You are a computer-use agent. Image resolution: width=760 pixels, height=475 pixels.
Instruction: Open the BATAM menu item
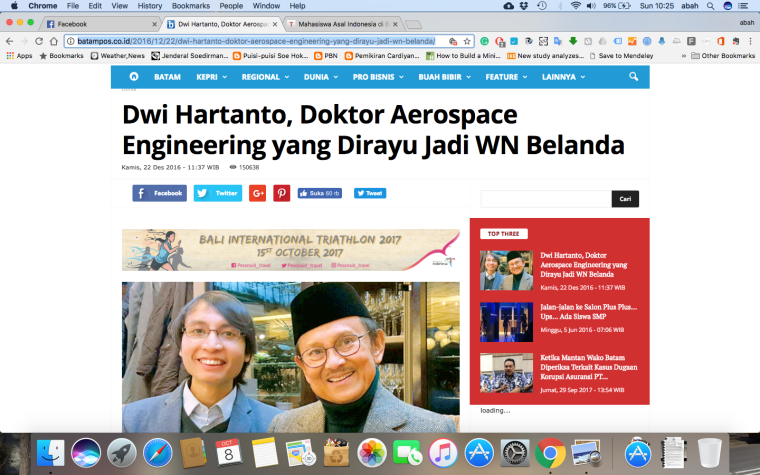(167, 77)
